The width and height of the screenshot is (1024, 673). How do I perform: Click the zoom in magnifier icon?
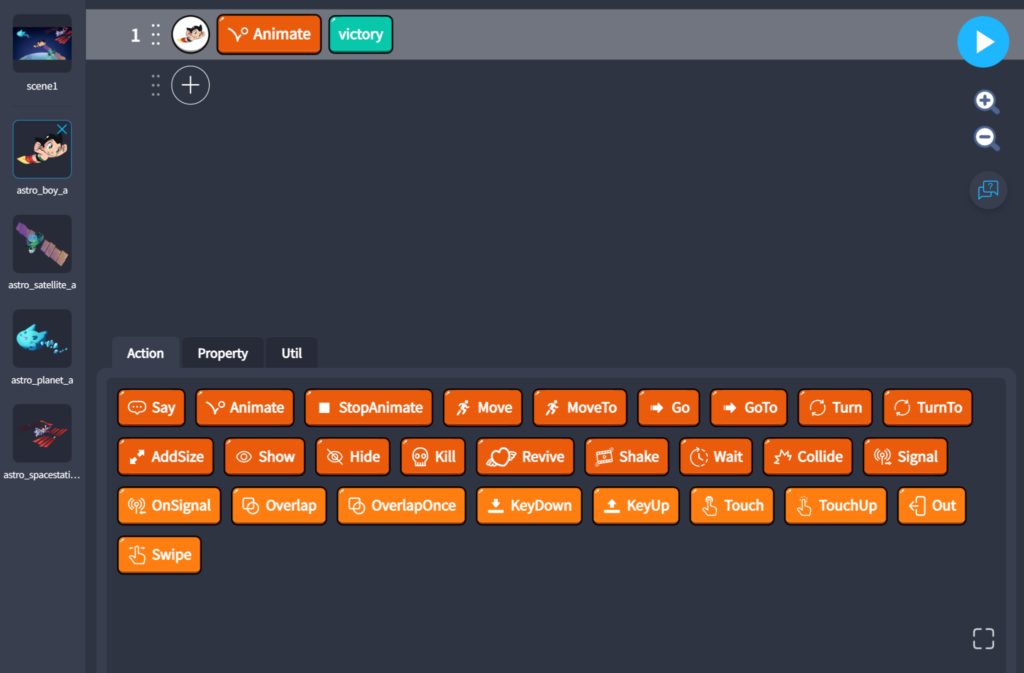click(x=987, y=102)
